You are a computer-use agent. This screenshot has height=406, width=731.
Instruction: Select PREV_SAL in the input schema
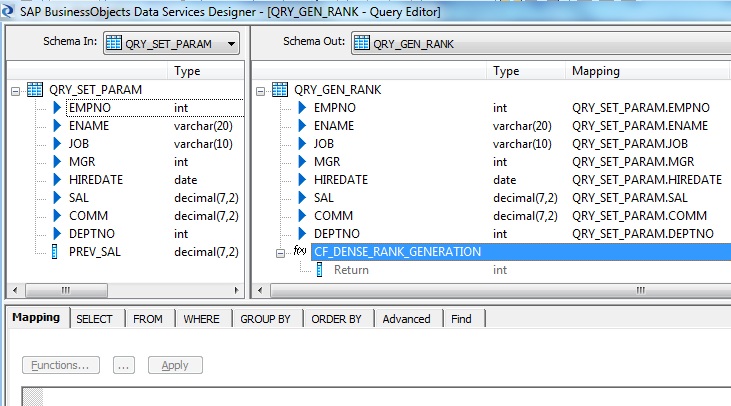(x=95, y=252)
